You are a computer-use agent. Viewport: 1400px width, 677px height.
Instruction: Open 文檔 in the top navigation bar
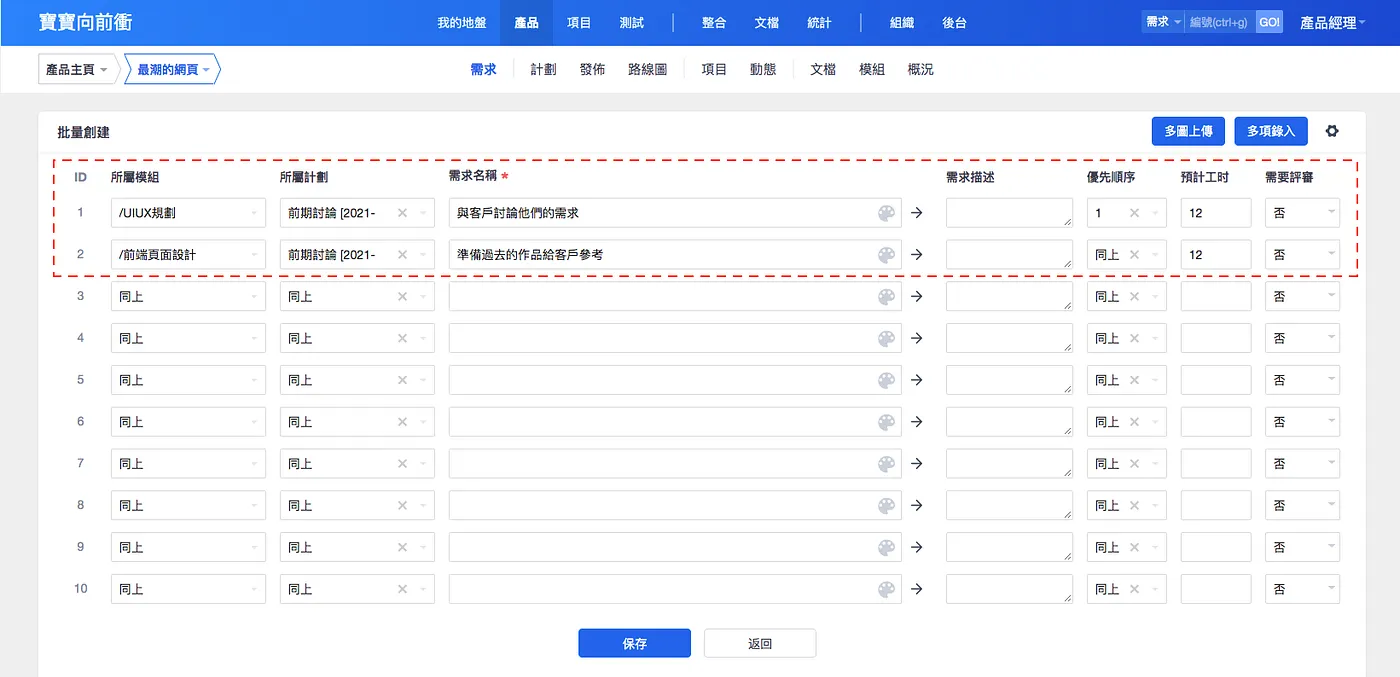point(767,22)
